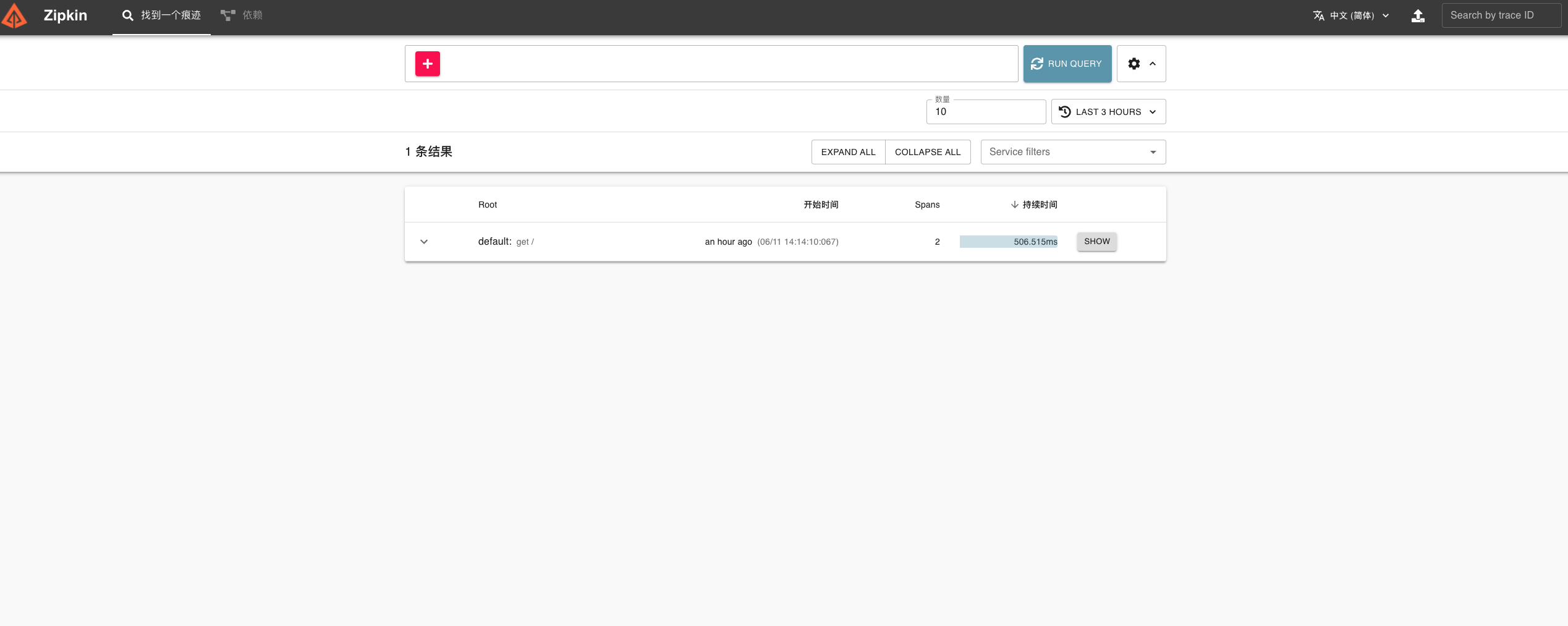
Task: Click the Zipkin logo icon
Action: point(14,15)
